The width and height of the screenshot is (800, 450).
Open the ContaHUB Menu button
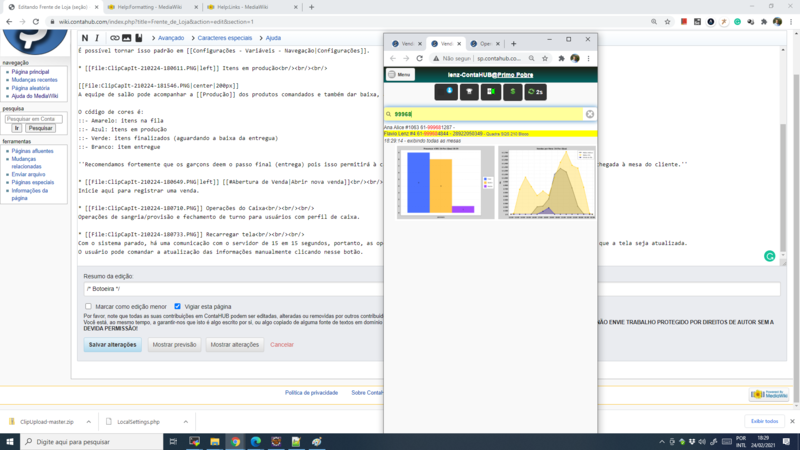[399, 74]
